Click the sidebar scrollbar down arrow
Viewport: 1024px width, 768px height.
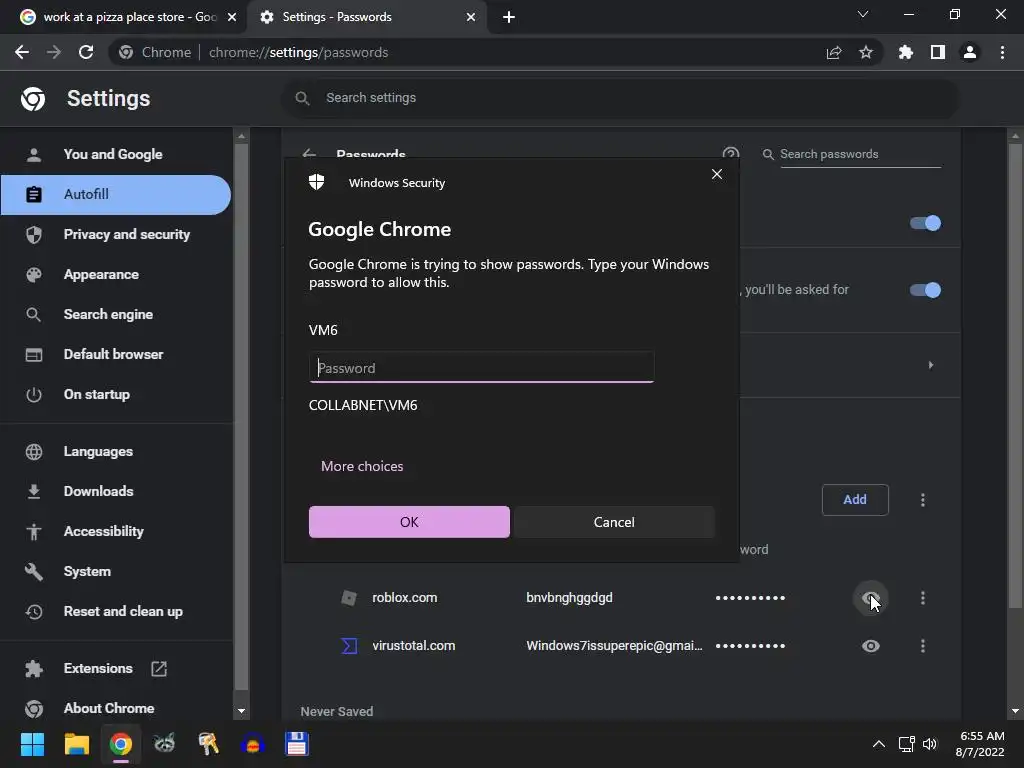pos(242,711)
